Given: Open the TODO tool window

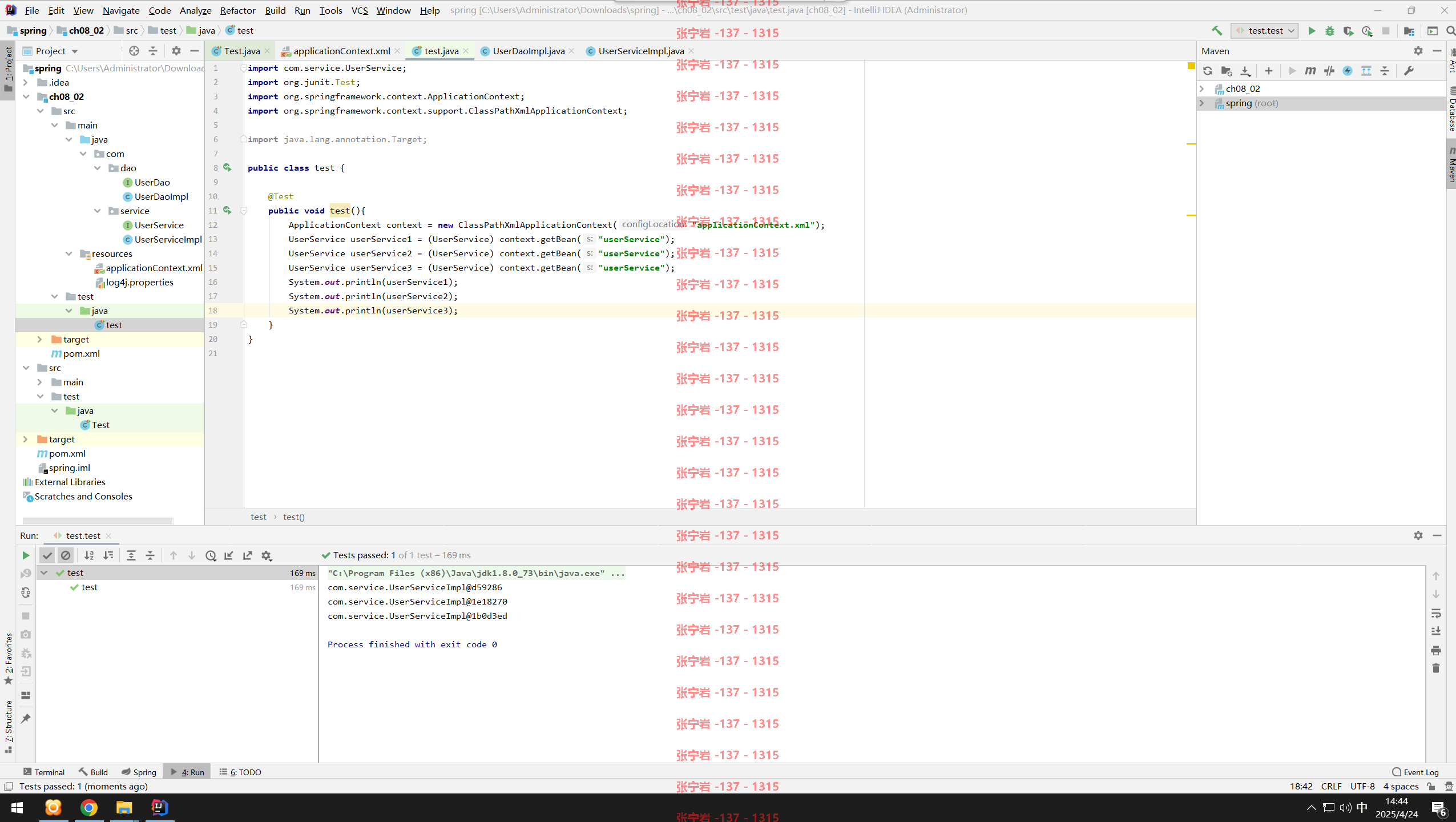Looking at the screenshot, I should pos(240,772).
